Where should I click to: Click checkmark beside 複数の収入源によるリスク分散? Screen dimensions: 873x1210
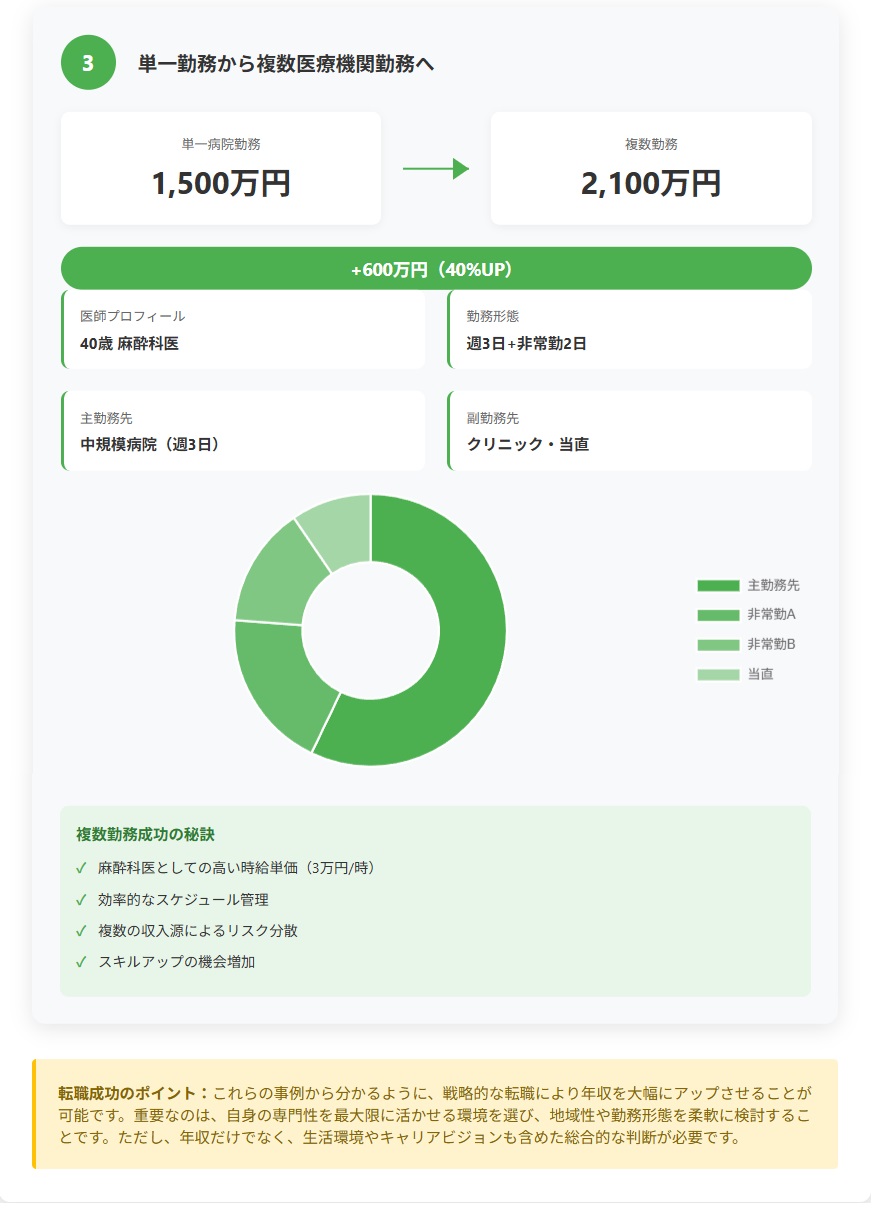pyautogui.click(x=81, y=931)
